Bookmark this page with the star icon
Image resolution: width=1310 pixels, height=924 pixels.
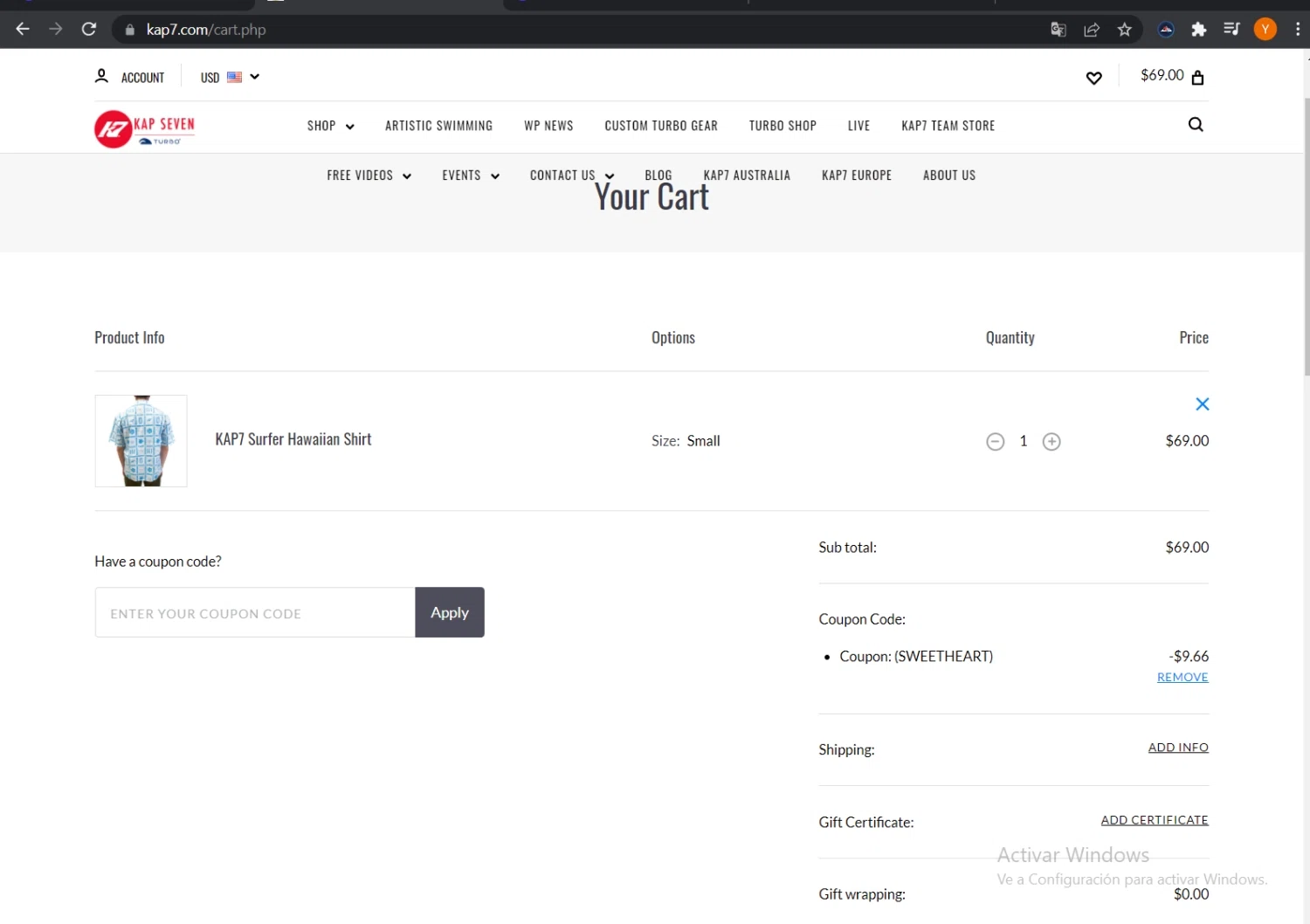pyautogui.click(x=1125, y=30)
